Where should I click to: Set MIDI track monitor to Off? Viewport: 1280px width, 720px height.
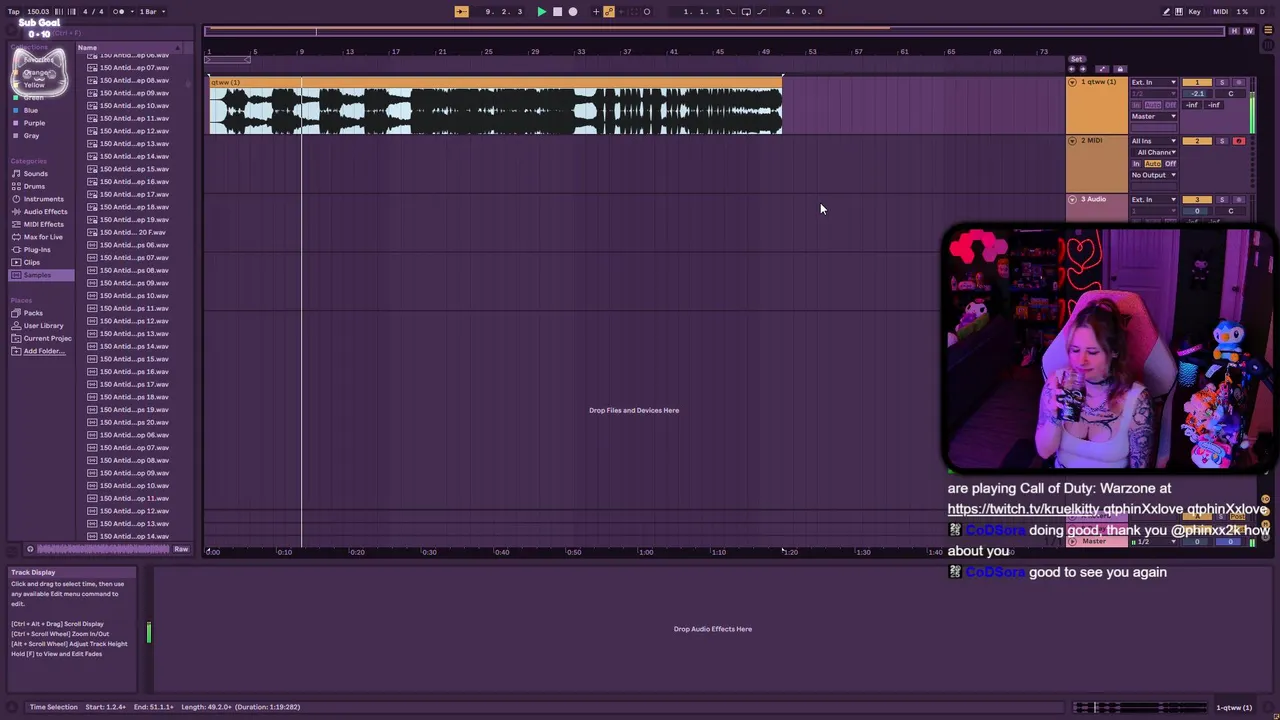click(x=1170, y=164)
